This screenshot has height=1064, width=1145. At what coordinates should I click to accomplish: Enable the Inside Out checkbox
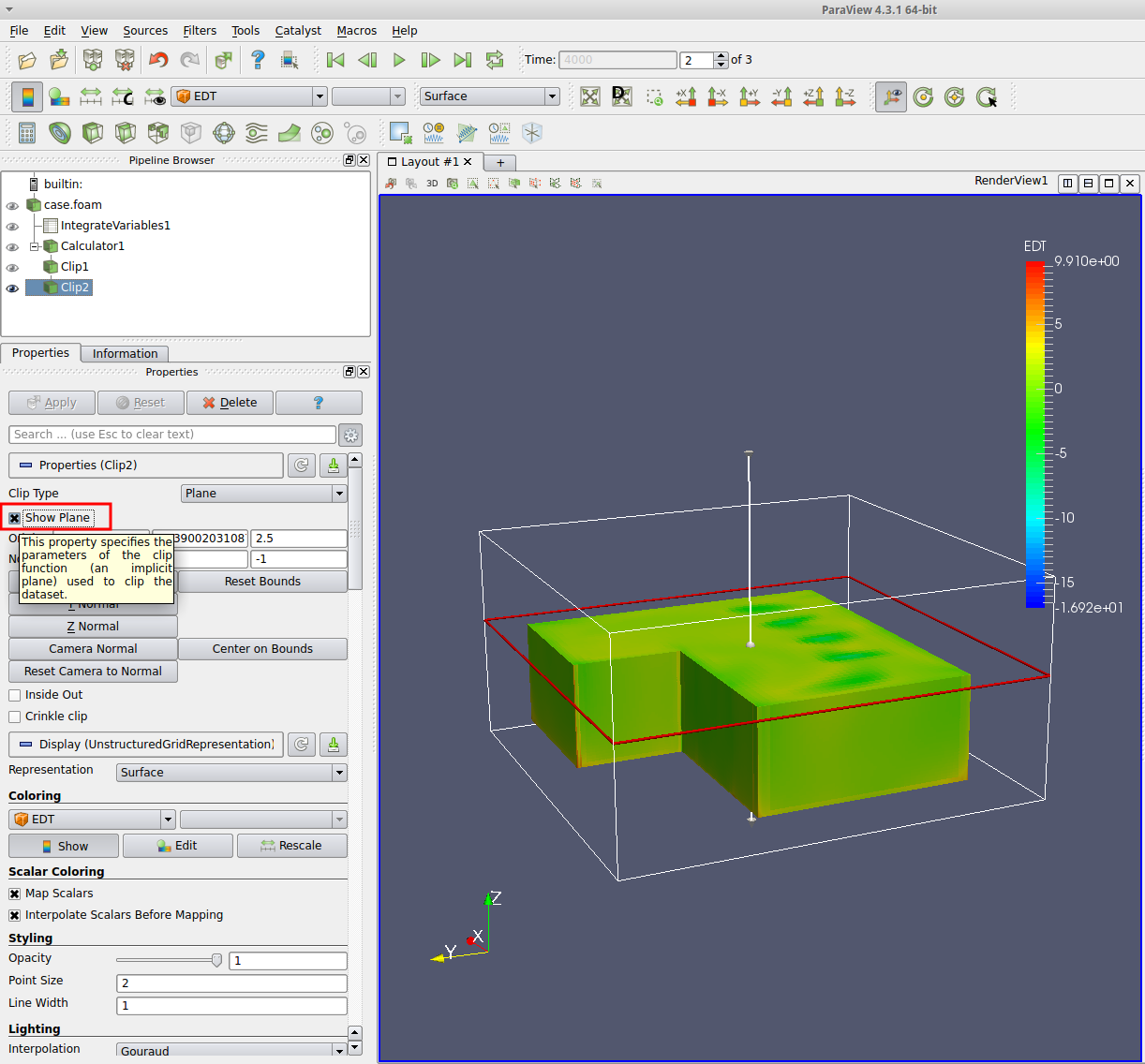[15, 695]
